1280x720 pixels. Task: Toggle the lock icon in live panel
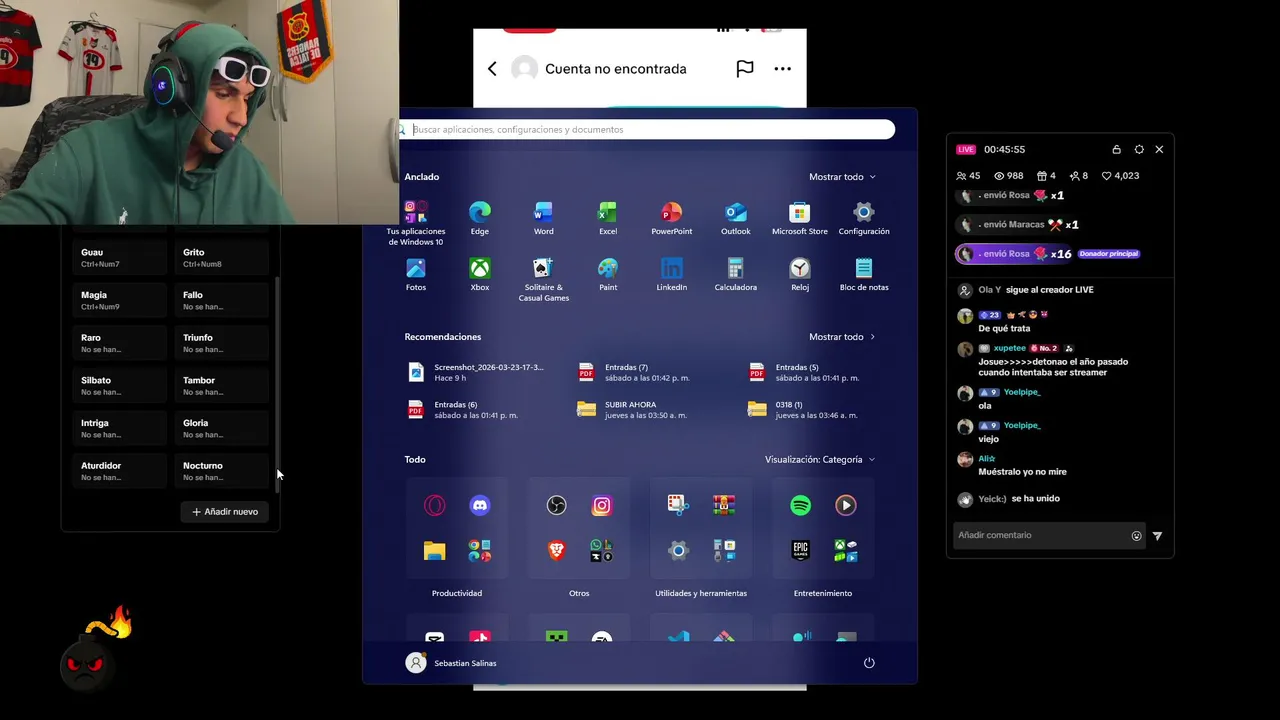click(x=1116, y=149)
